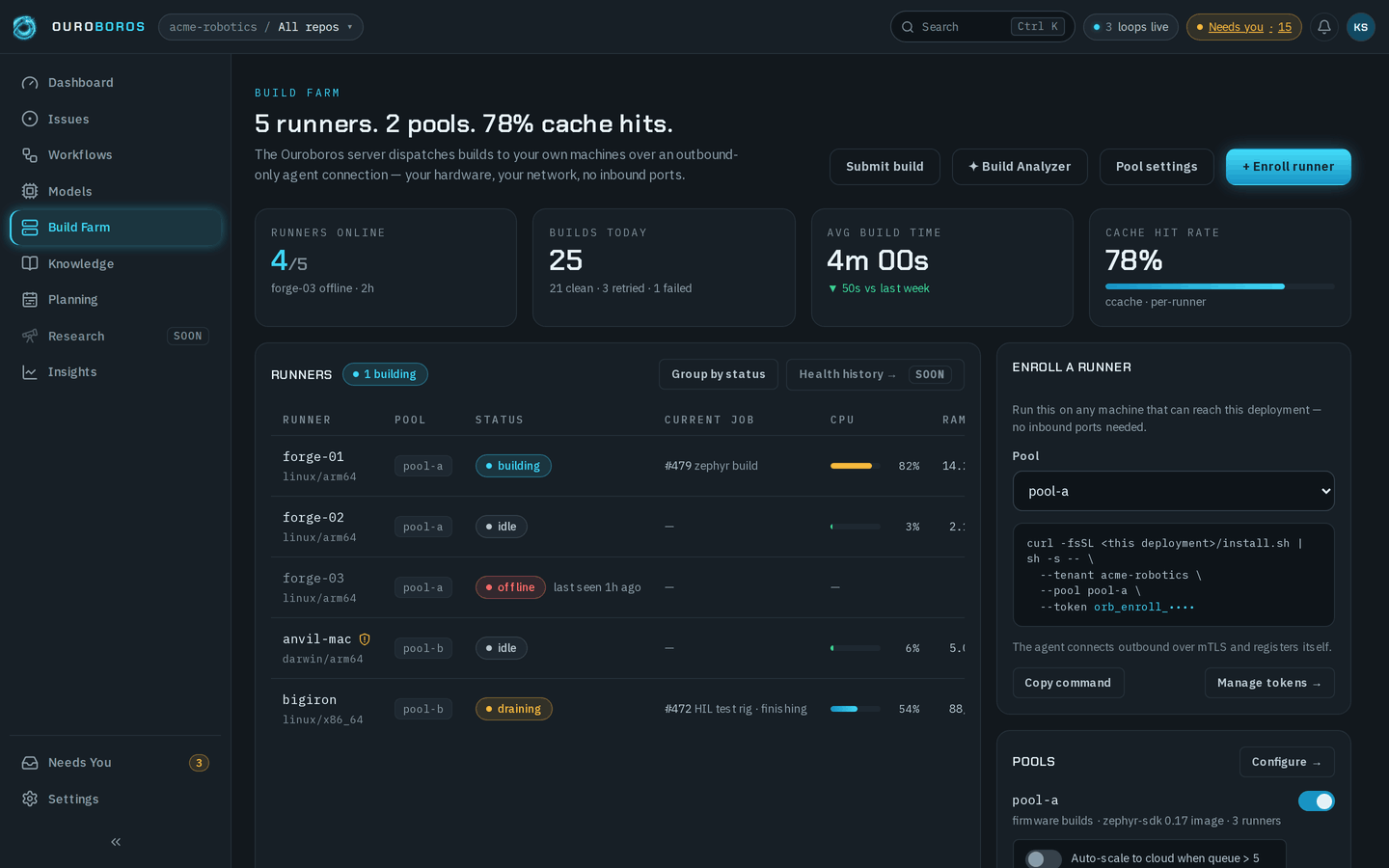1389x868 pixels.
Task: Select the anvil-mac runner name
Action: (x=317, y=639)
